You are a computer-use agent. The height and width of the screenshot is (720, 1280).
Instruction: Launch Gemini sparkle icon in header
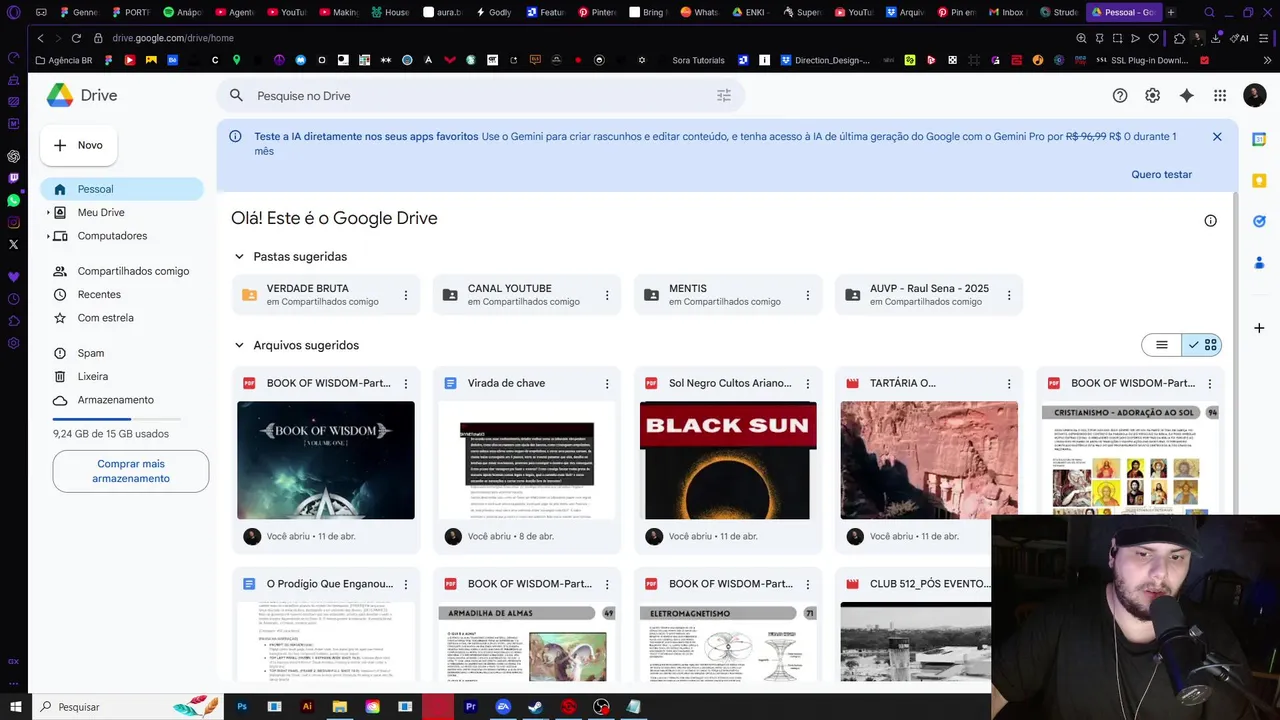coord(1187,95)
